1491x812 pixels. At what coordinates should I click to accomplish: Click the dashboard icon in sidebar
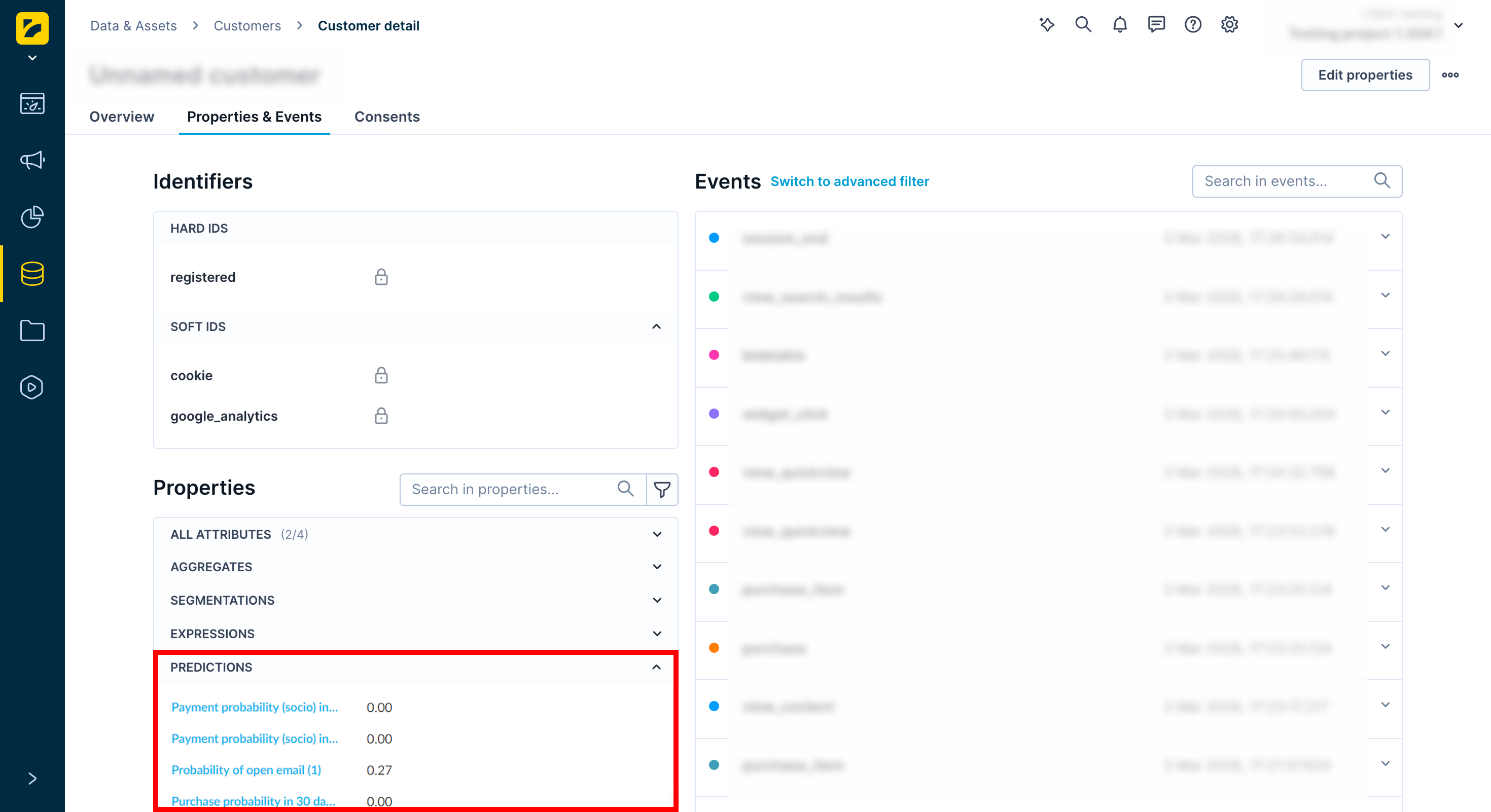(x=32, y=103)
